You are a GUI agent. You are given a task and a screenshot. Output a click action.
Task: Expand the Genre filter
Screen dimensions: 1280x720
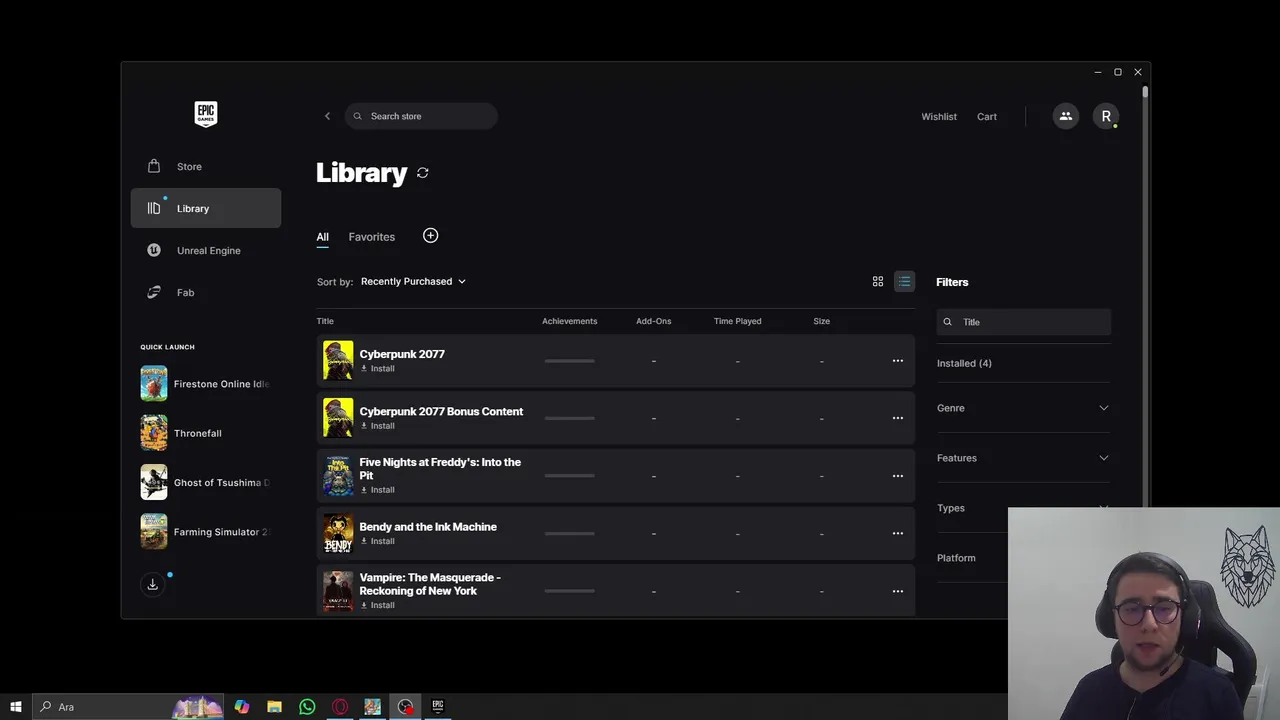(1023, 408)
